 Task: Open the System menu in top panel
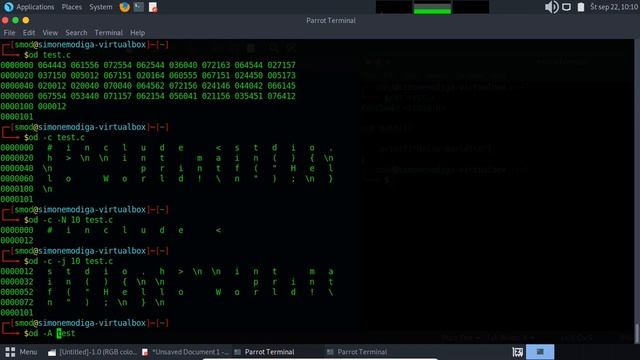100,7
